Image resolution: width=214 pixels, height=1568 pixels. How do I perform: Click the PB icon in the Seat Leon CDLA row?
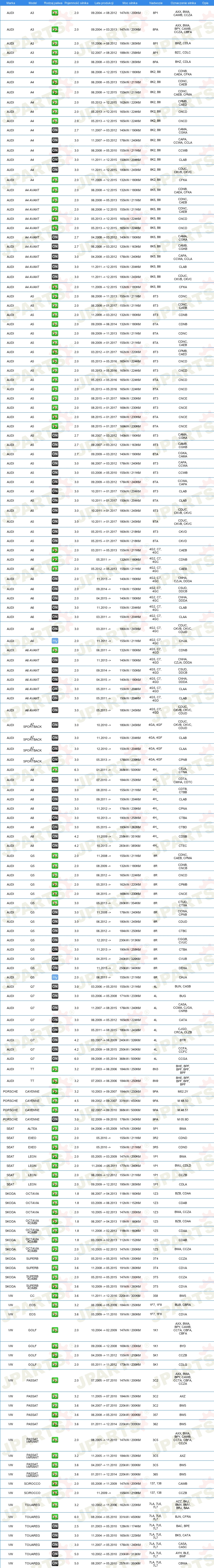(x=55, y=1185)
